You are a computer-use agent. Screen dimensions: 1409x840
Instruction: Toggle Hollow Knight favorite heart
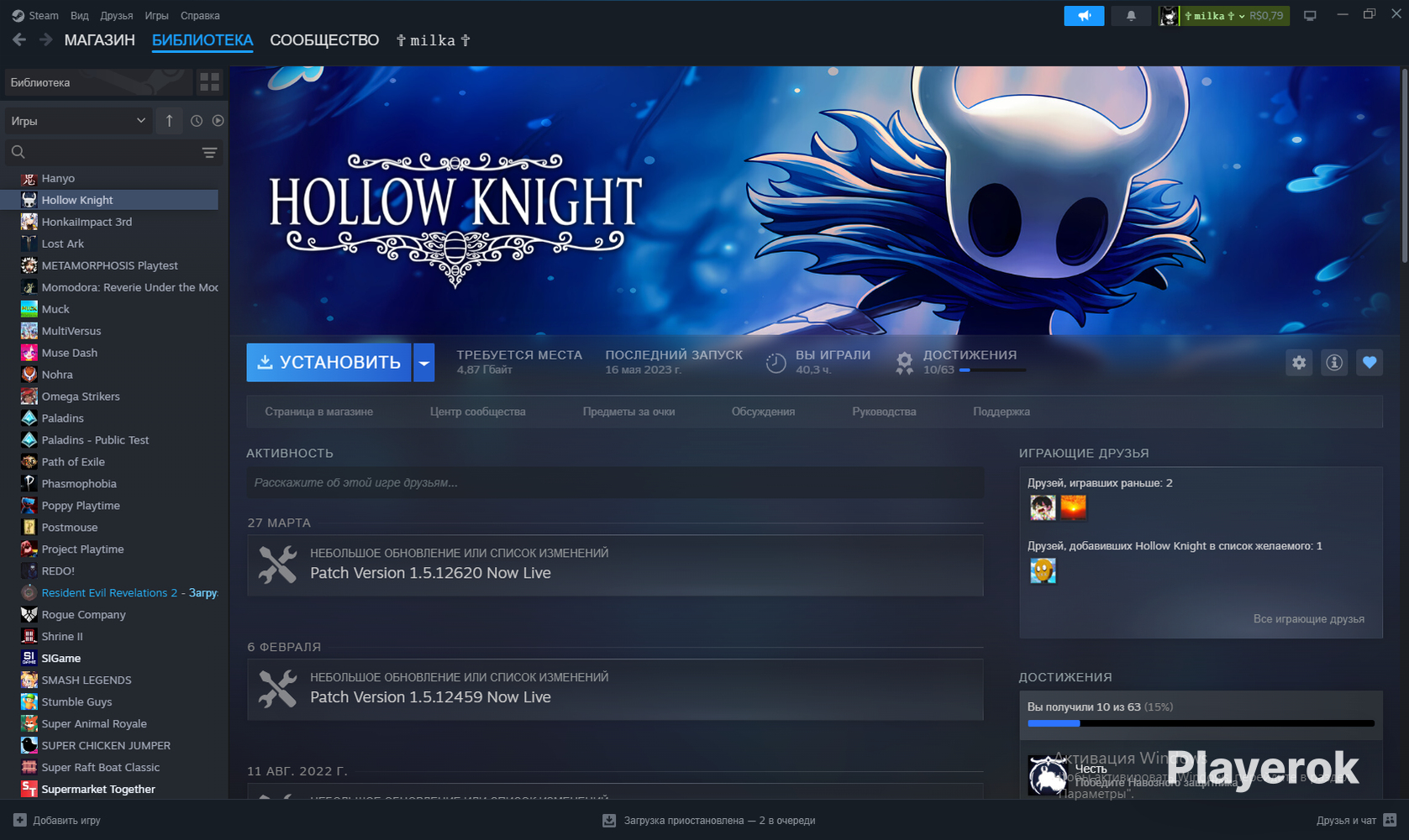click(1370, 363)
